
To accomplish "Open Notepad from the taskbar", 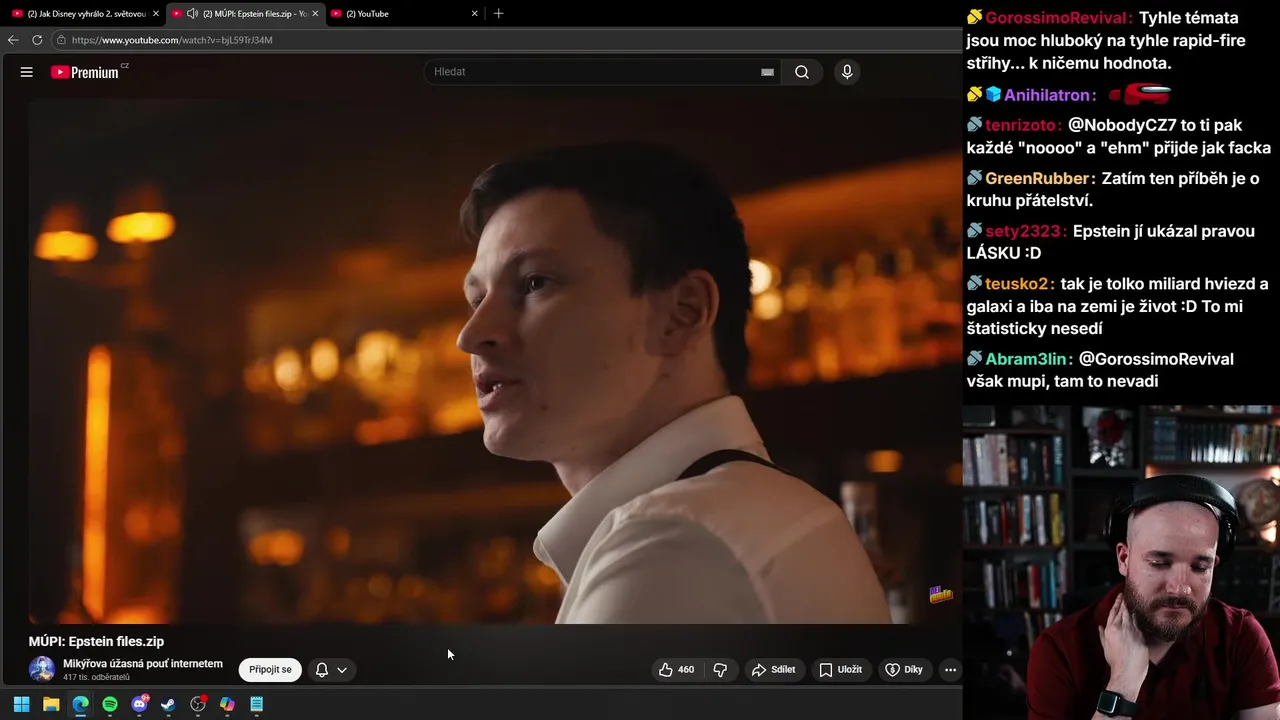I will pos(256,704).
